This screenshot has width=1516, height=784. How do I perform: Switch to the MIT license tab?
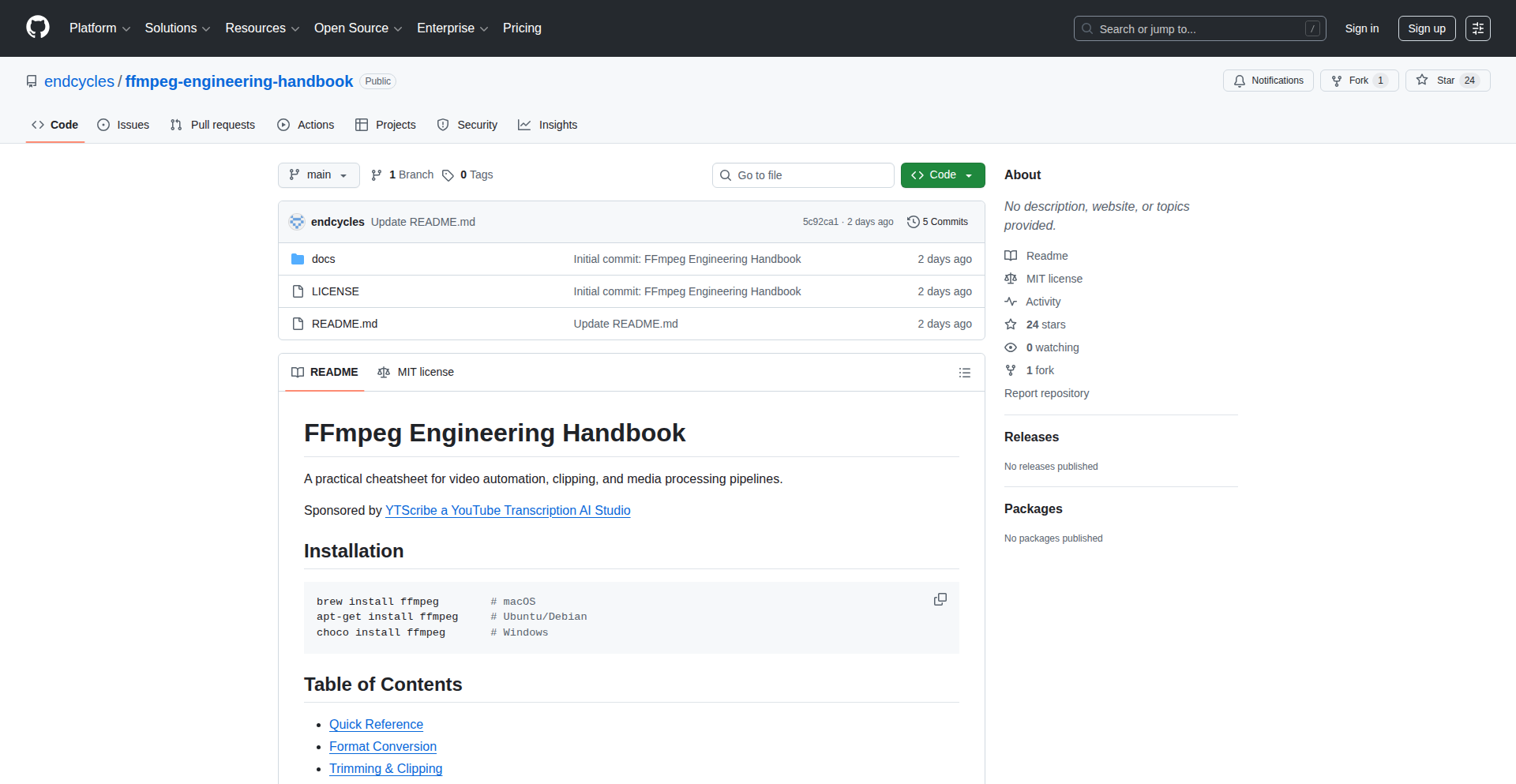coord(416,372)
